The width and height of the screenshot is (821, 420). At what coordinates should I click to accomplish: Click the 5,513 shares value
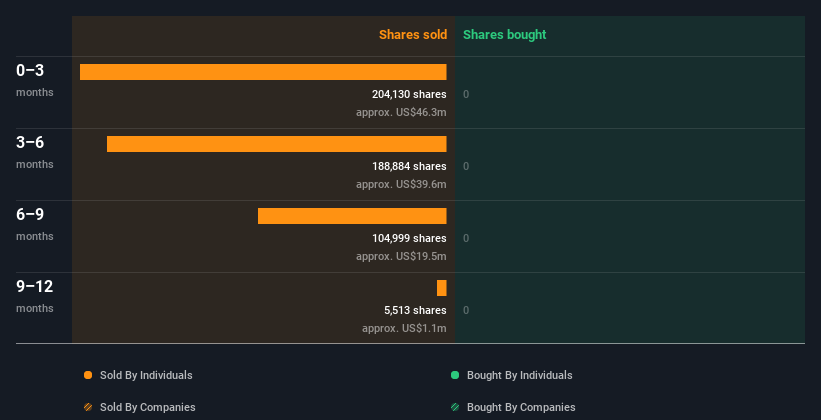pos(415,310)
